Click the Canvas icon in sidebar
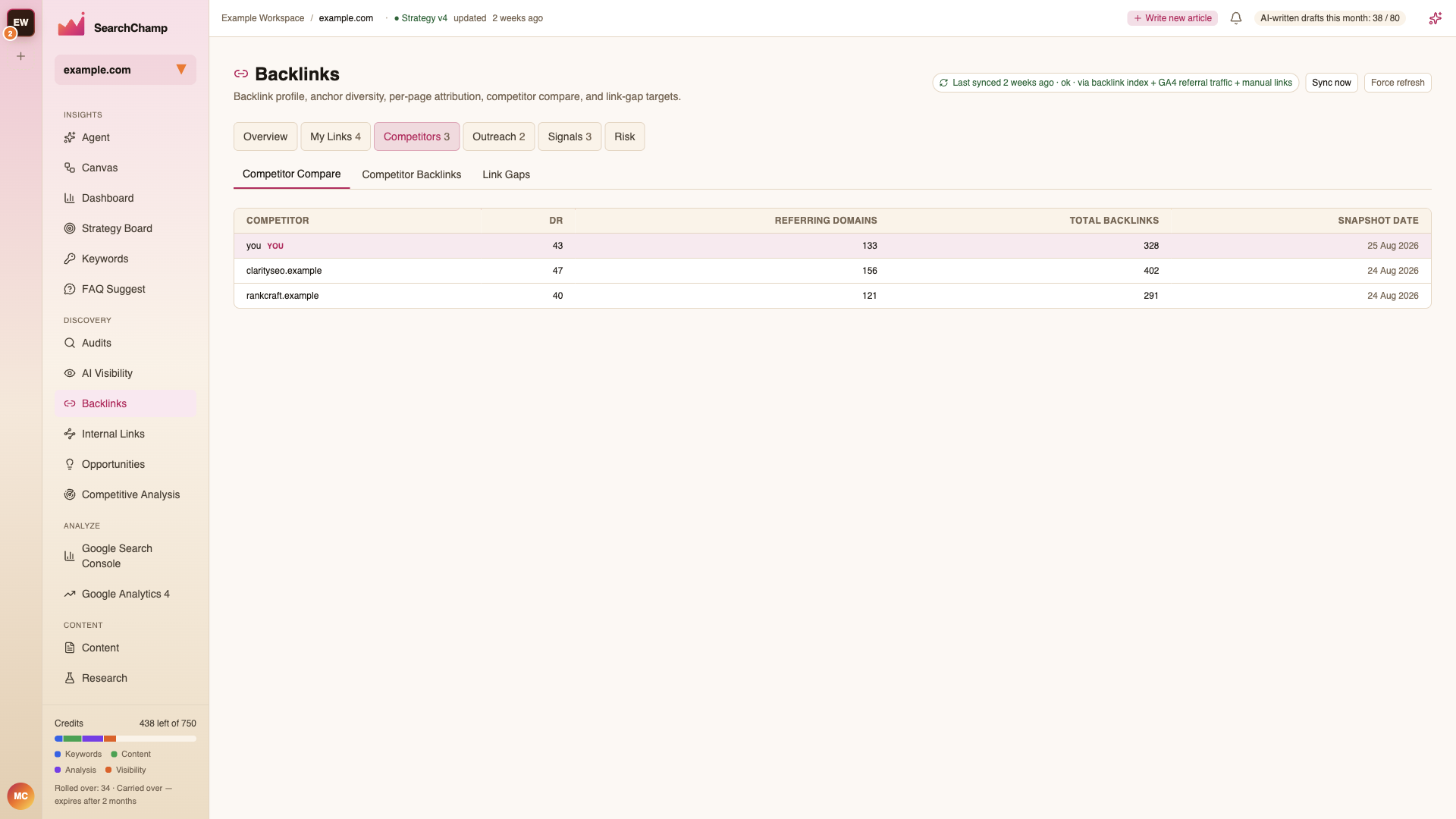The height and width of the screenshot is (819, 1456). (70, 168)
